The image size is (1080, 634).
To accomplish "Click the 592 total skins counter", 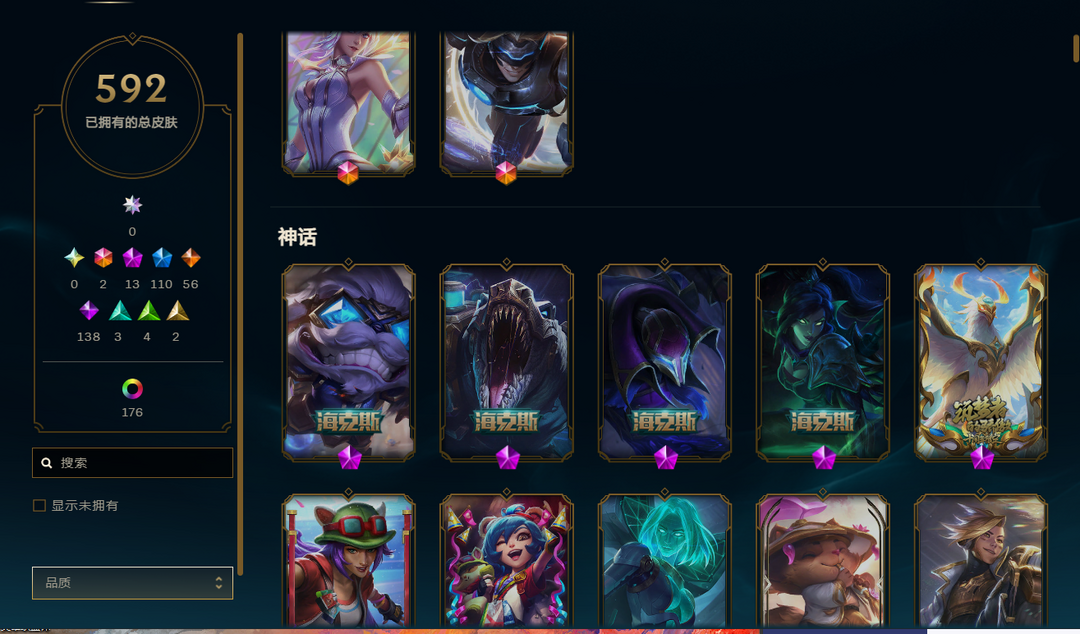I will point(132,89).
